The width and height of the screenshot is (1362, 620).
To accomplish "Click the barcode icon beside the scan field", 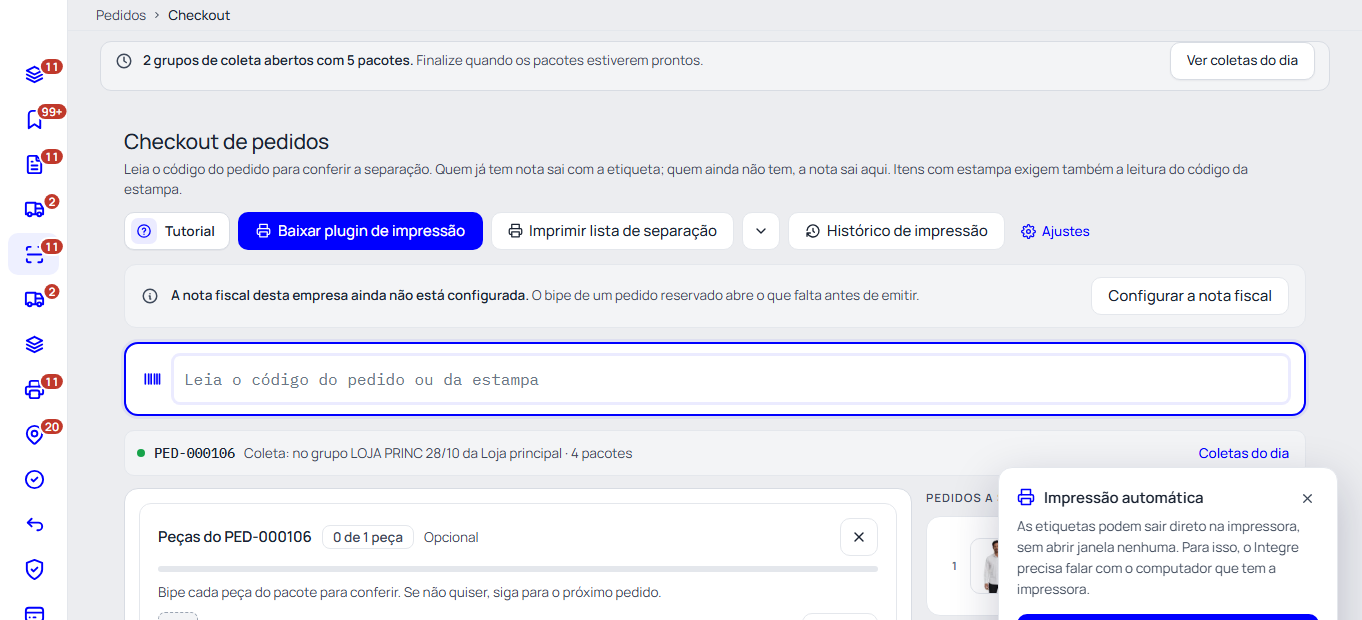I will pos(152,379).
